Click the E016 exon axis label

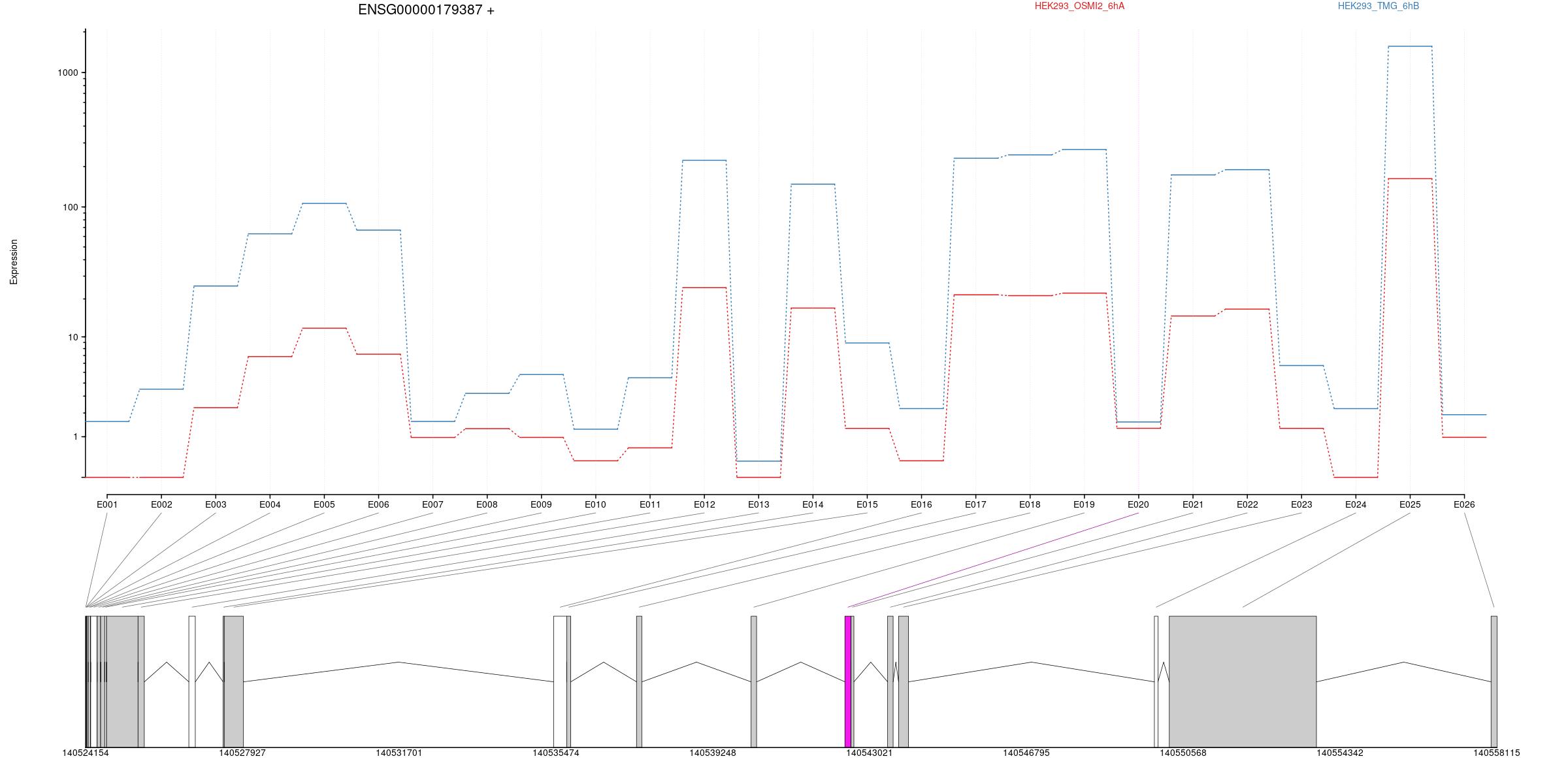[x=921, y=504]
